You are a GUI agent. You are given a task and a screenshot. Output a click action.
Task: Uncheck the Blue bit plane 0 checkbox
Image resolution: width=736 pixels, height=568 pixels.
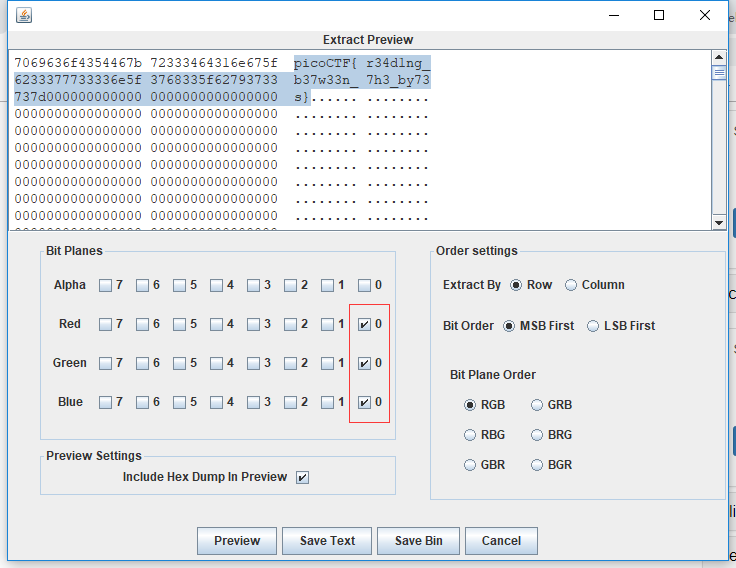pos(364,402)
